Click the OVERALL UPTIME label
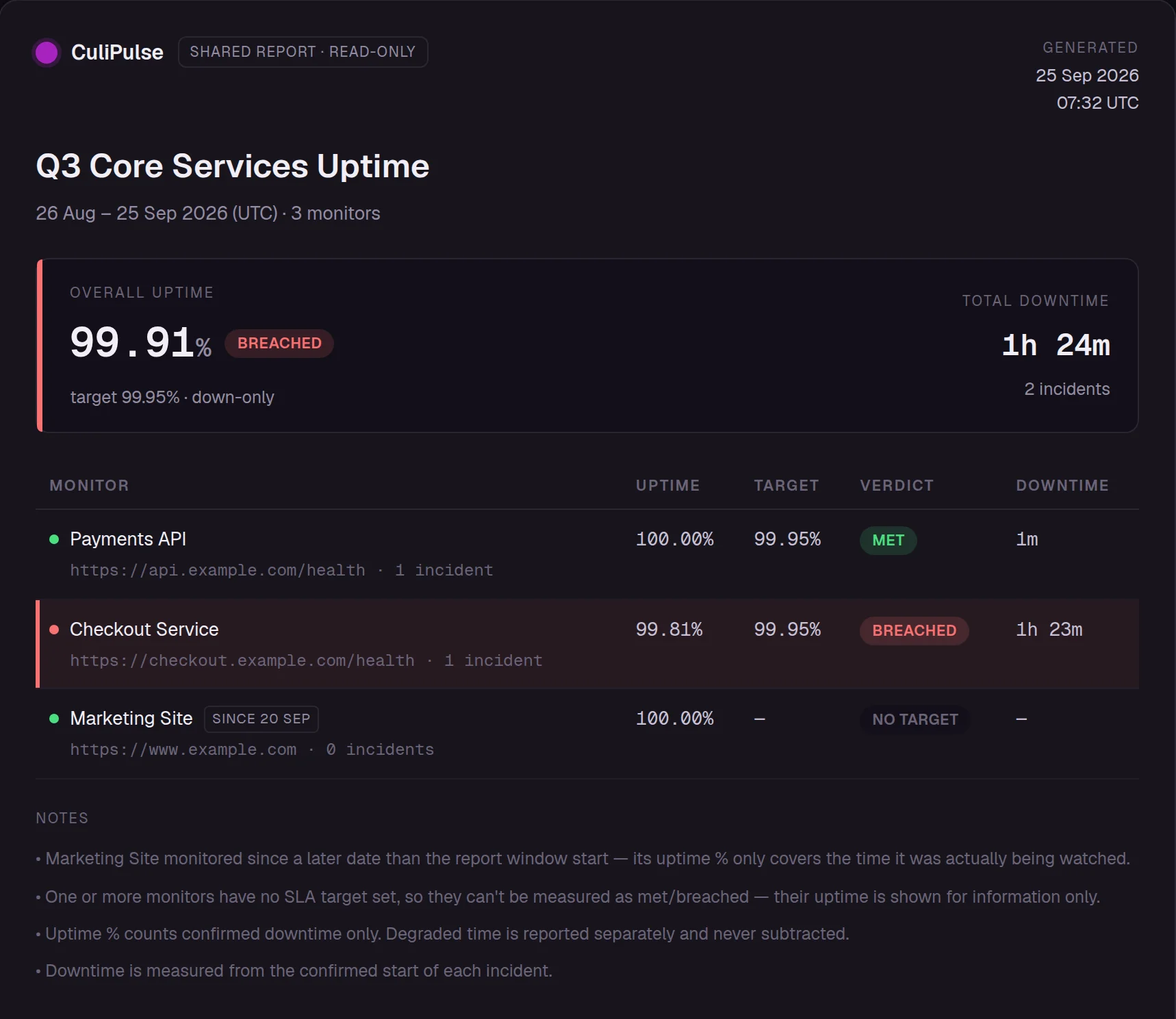 pos(142,292)
